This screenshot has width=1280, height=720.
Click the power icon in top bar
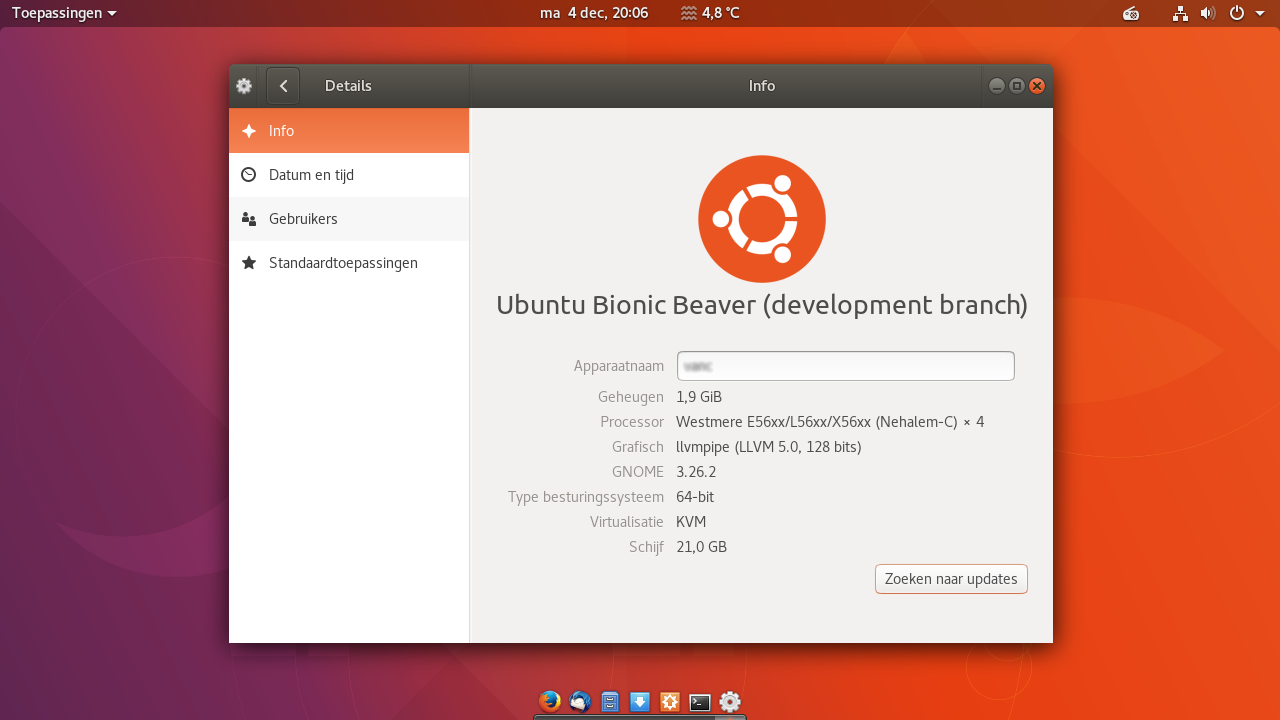click(x=1237, y=13)
